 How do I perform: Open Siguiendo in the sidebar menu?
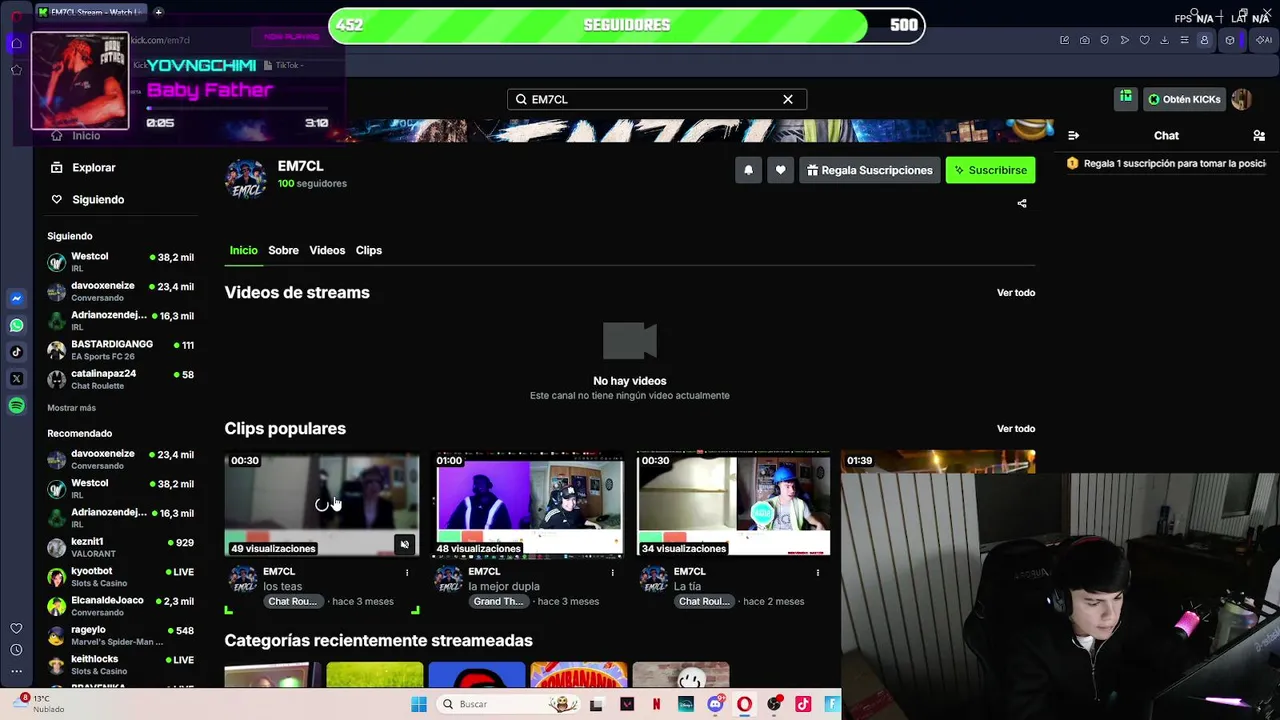pos(88,200)
